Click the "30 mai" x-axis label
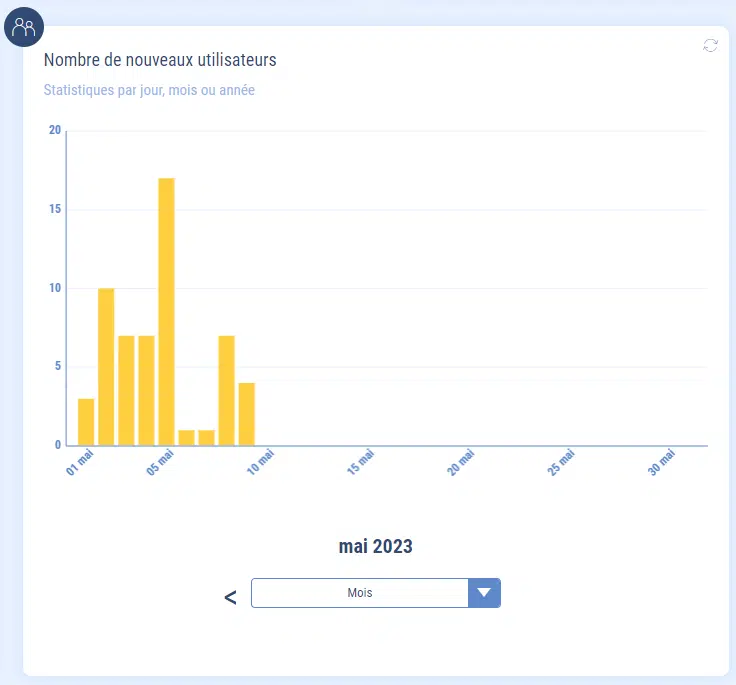This screenshot has width=736, height=685. tap(662, 464)
